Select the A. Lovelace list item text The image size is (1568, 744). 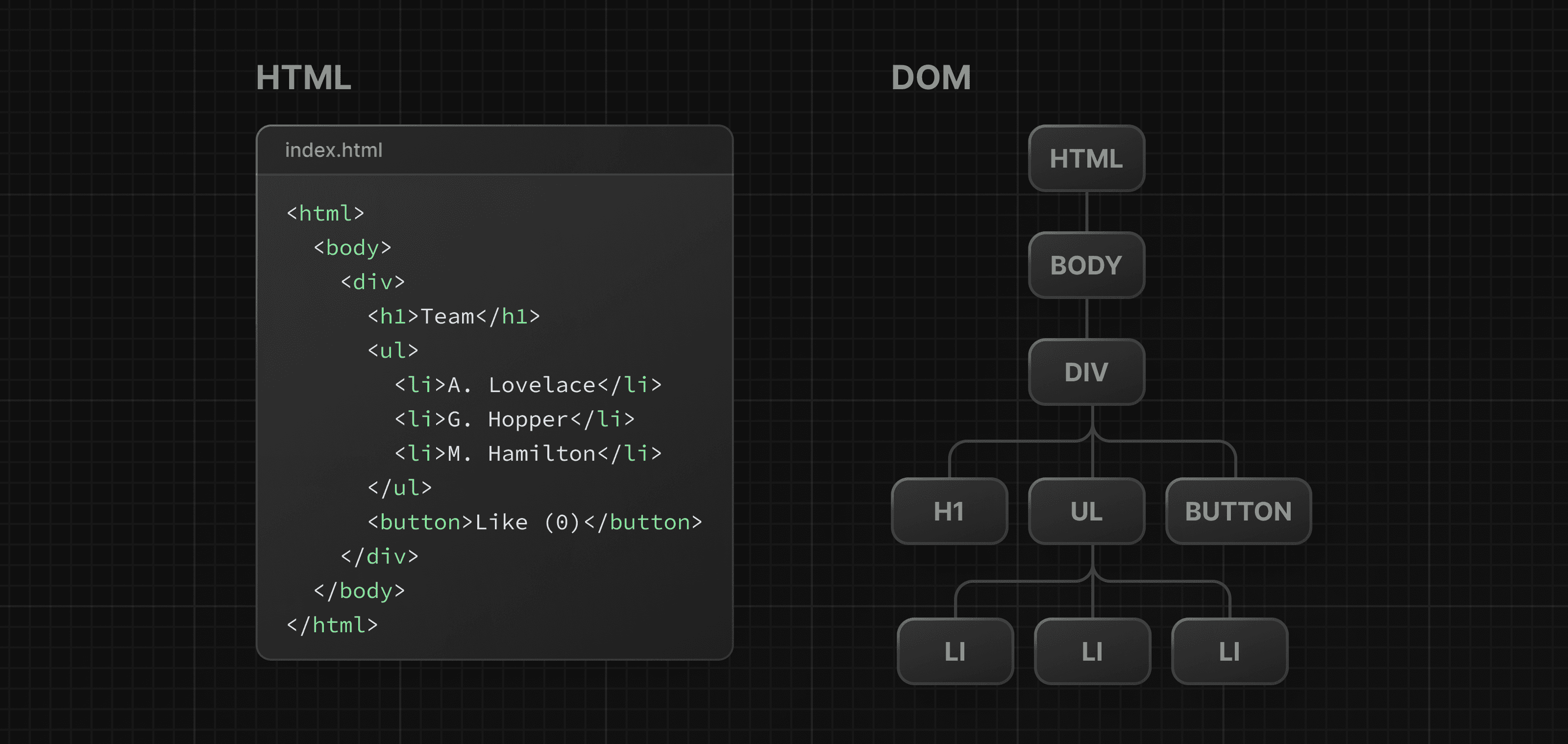(528, 384)
